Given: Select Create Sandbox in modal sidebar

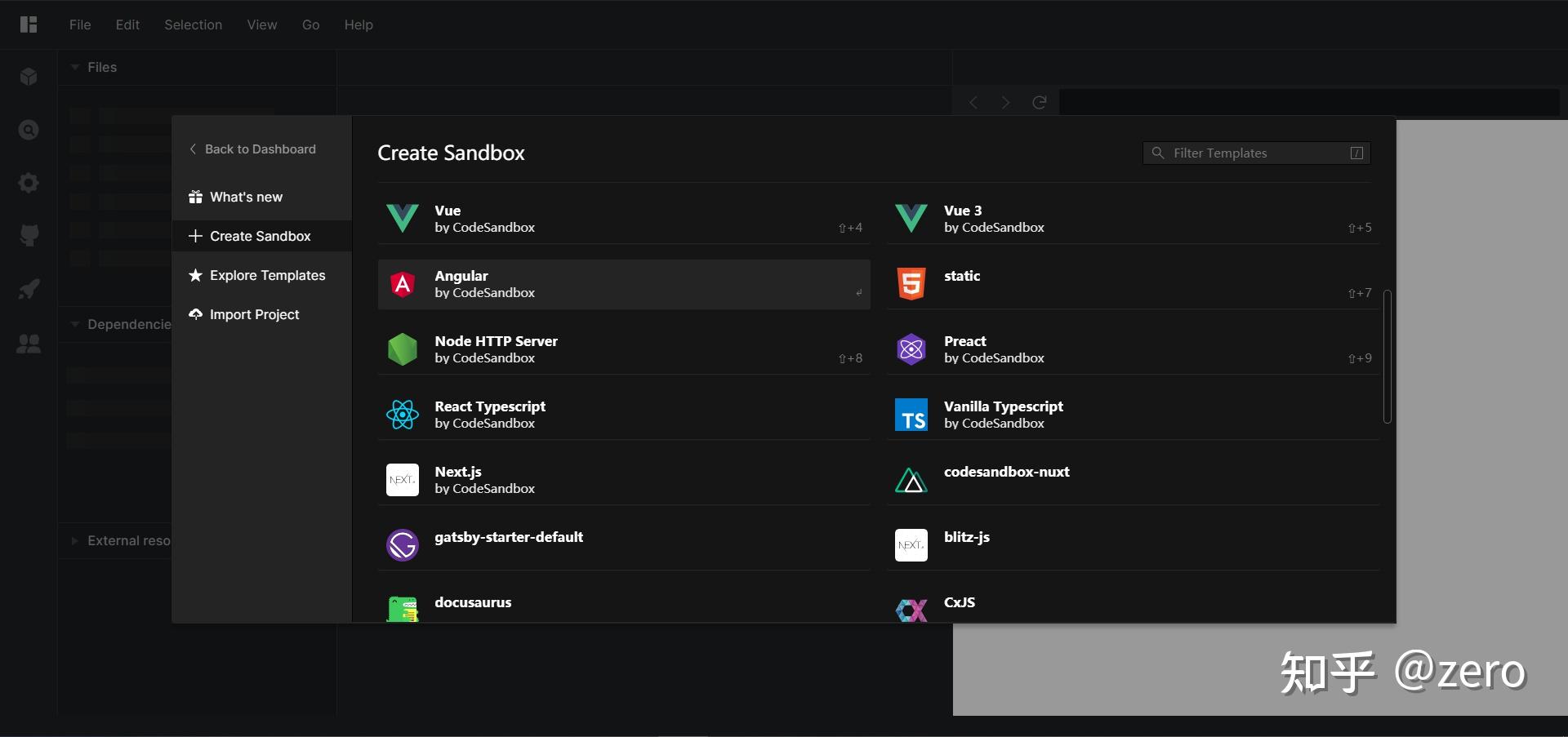Looking at the screenshot, I should [262, 236].
